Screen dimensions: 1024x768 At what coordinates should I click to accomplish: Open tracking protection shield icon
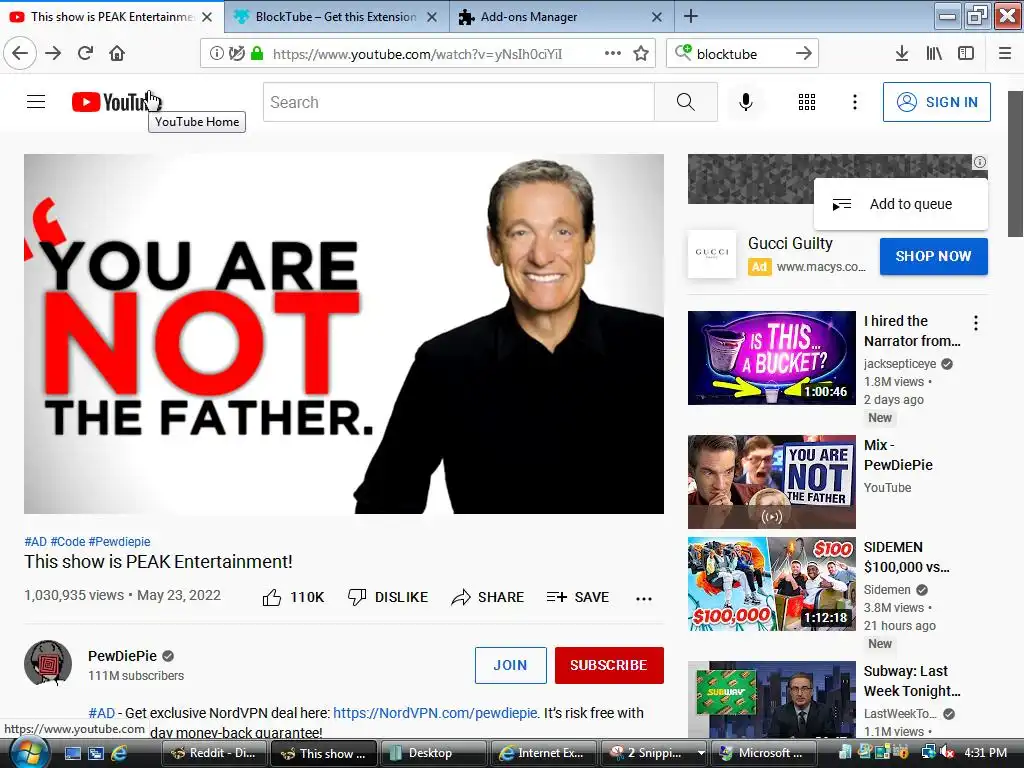236,53
